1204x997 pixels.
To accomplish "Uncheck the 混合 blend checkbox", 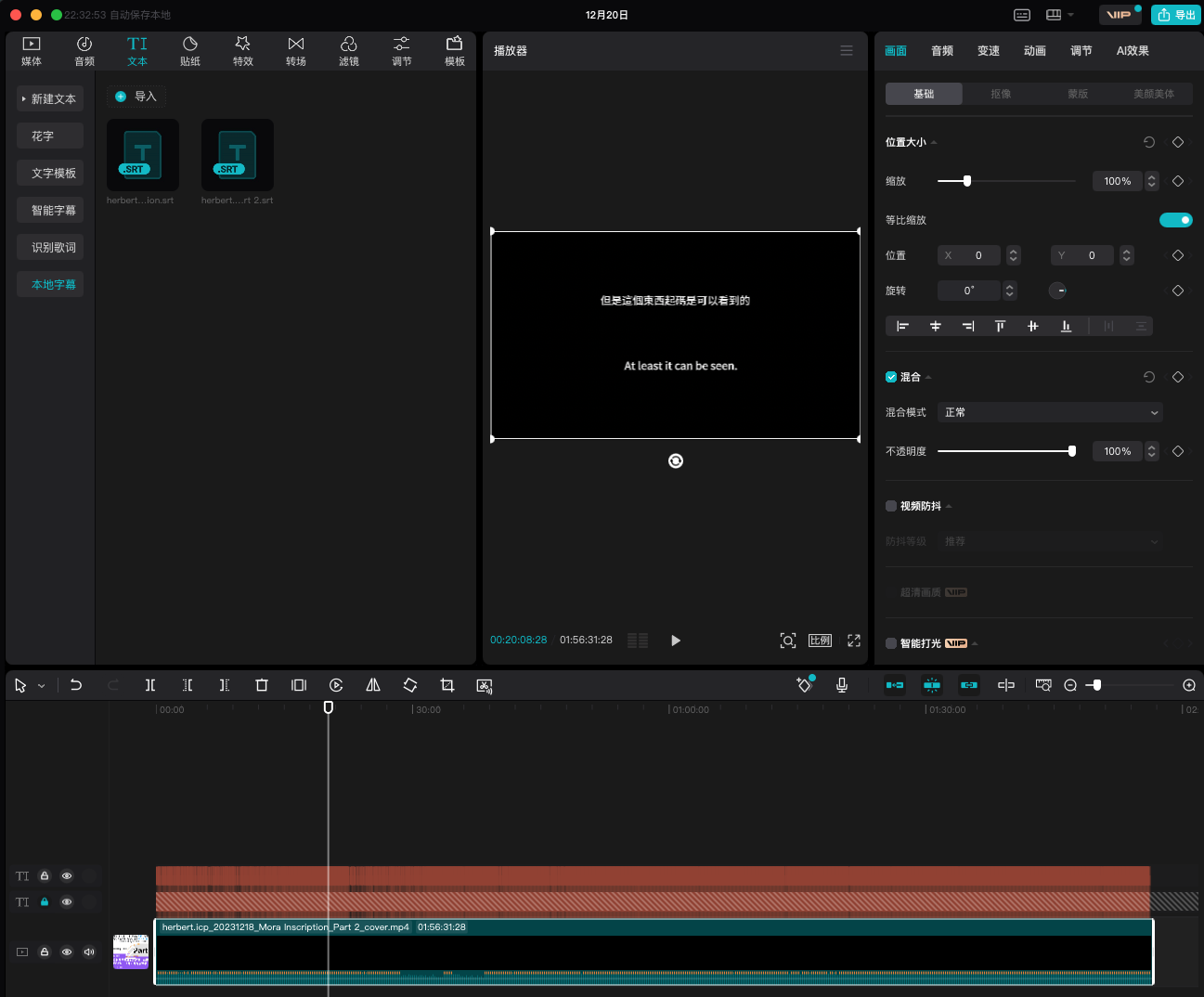I will pyautogui.click(x=891, y=377).
